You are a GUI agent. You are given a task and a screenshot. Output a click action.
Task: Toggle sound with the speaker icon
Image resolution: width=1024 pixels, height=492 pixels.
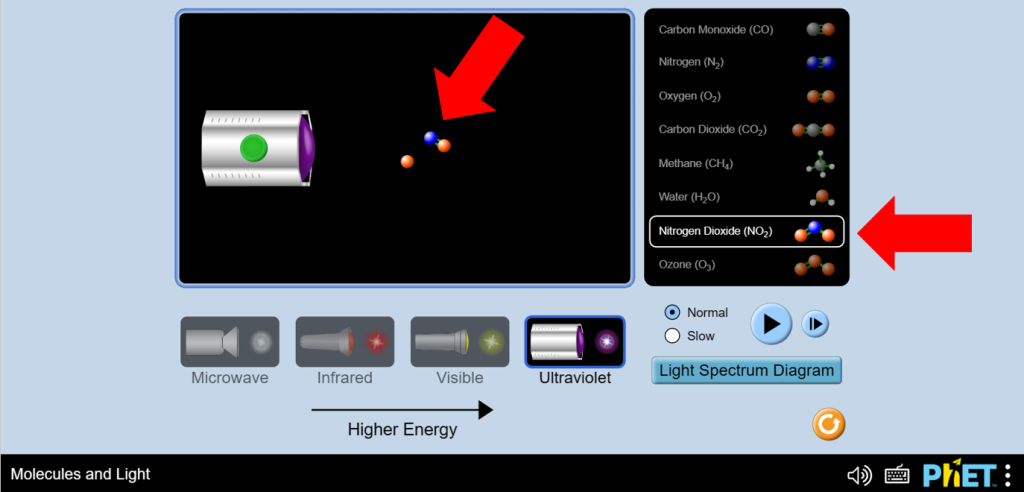pos(859,475)
